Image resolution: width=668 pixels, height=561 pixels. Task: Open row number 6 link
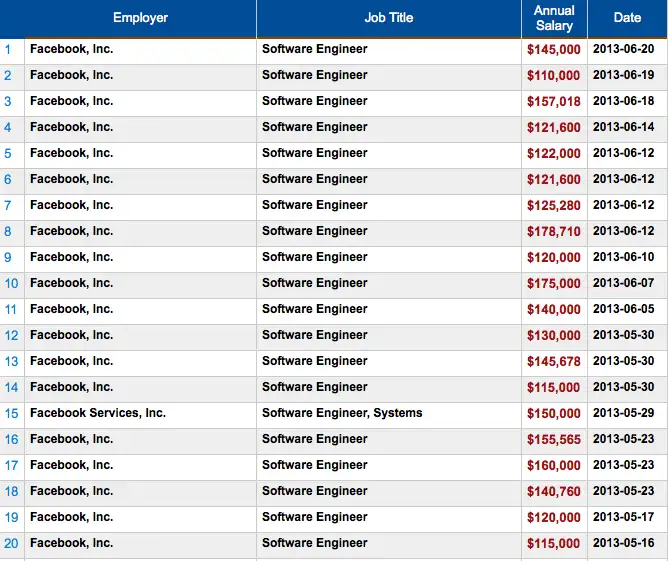(x=8, y=179)
